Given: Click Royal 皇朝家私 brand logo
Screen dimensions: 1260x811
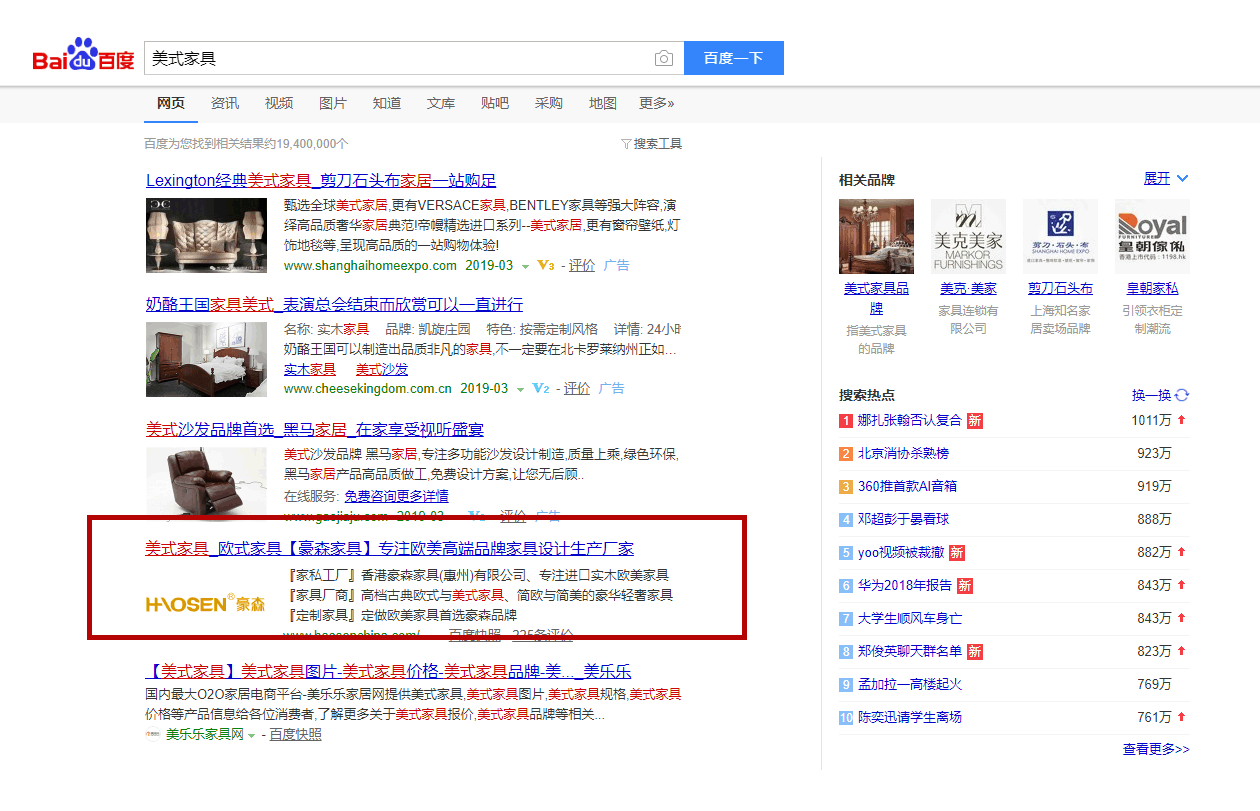Looking at the screenshot, I should (x=1152, y=236).
